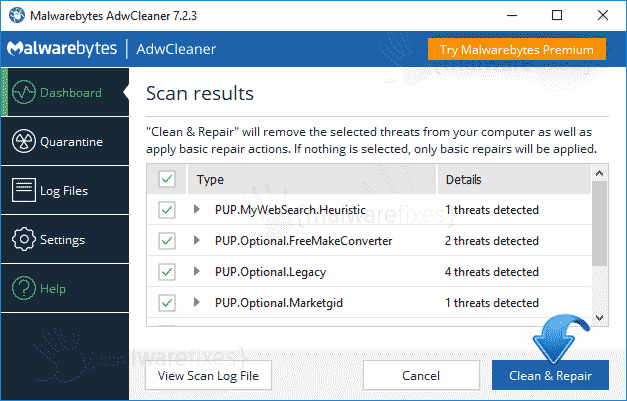
Task: Open the Log Files tab
Action: (x=65, y=190)
